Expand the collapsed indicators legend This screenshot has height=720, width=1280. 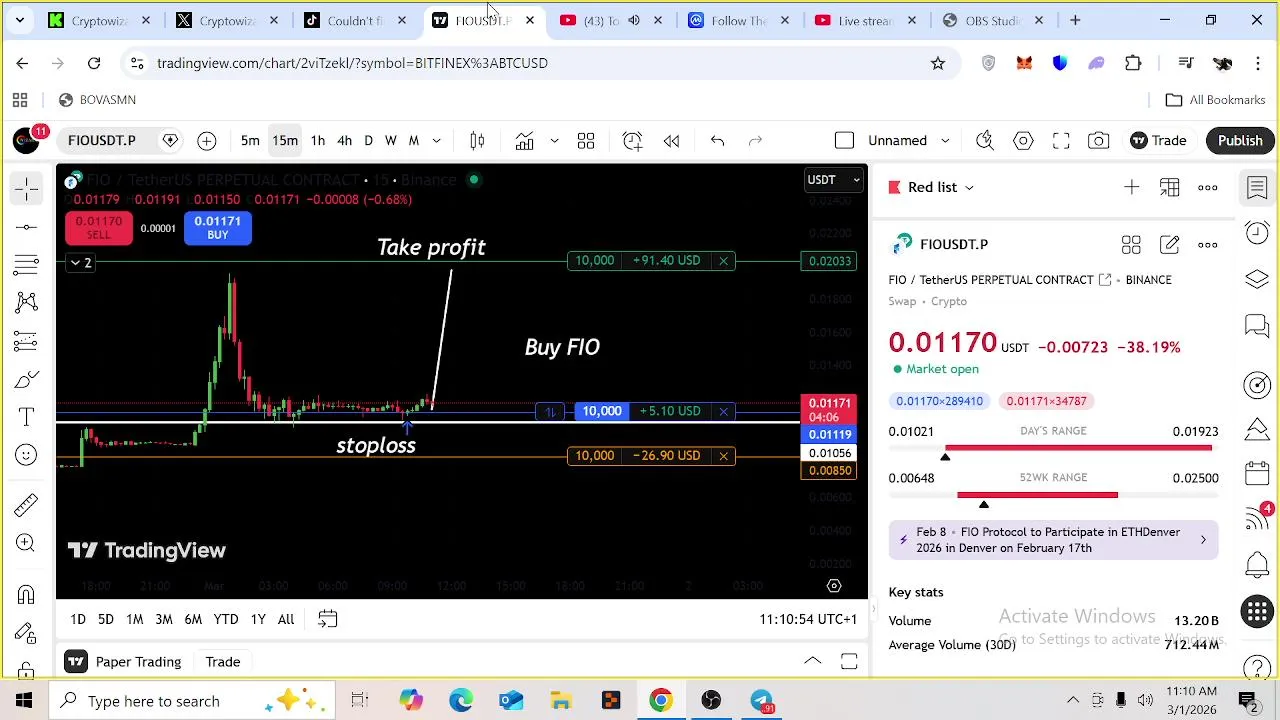coord(79,263)
